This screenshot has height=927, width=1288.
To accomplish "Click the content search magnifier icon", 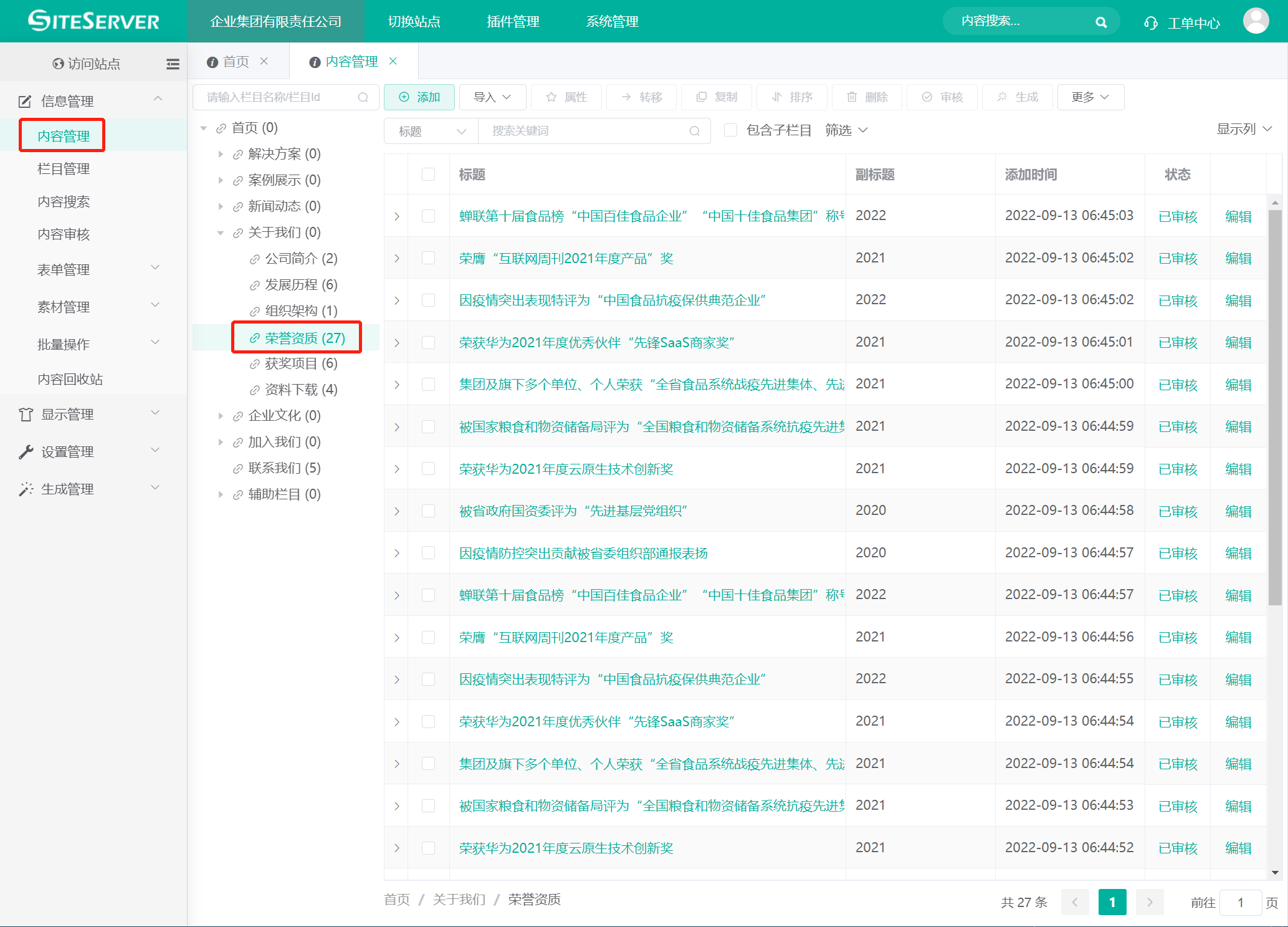I will 1101,22.
